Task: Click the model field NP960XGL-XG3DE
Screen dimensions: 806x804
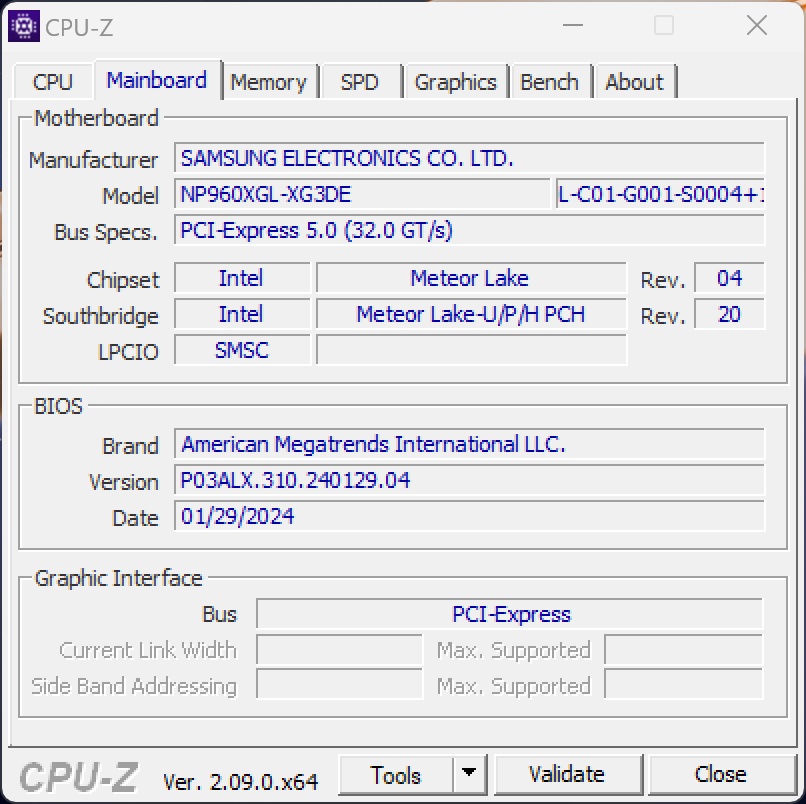Action: (x=362, y=194)
